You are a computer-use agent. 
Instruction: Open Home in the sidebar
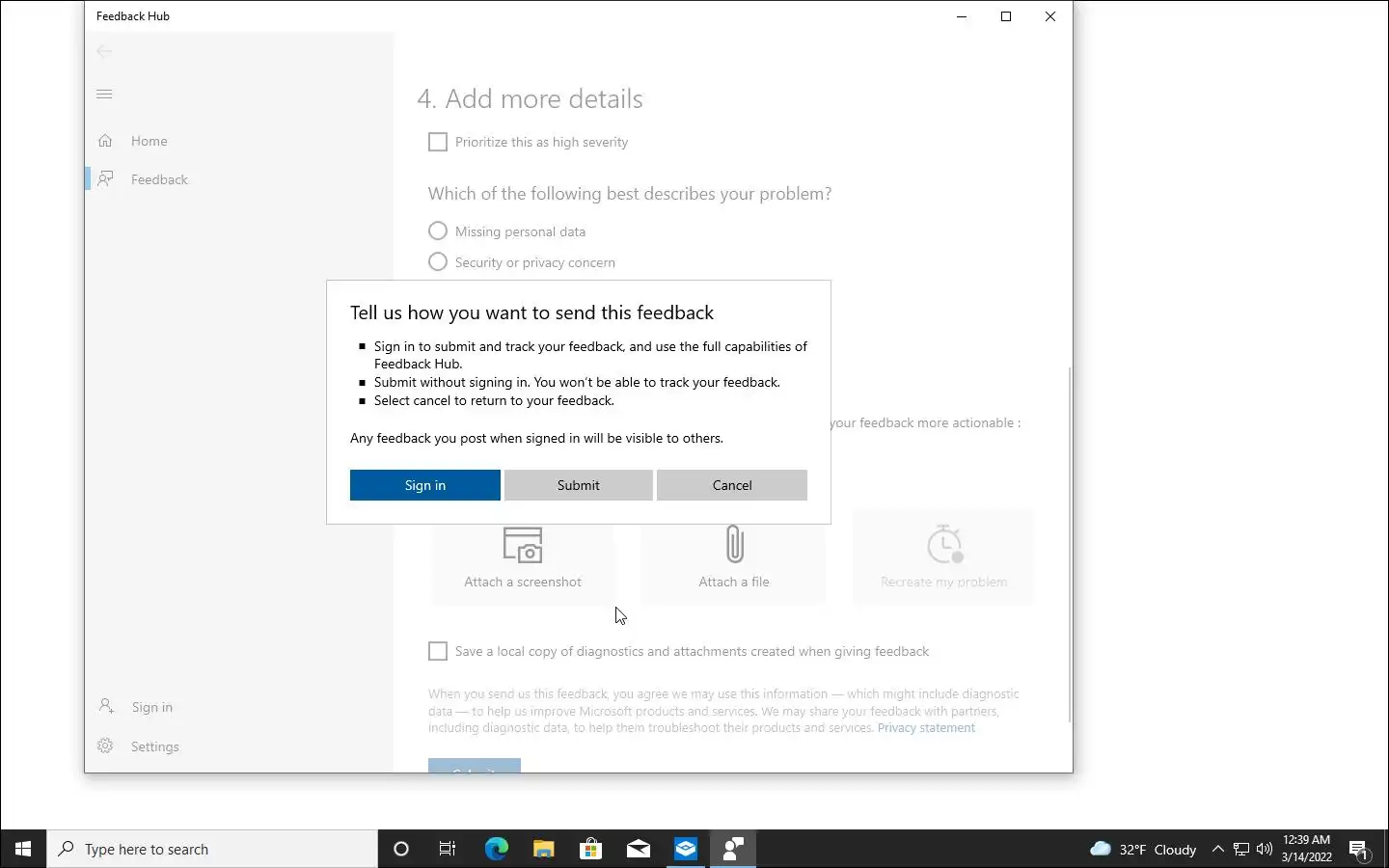click(x=239, y=141)
